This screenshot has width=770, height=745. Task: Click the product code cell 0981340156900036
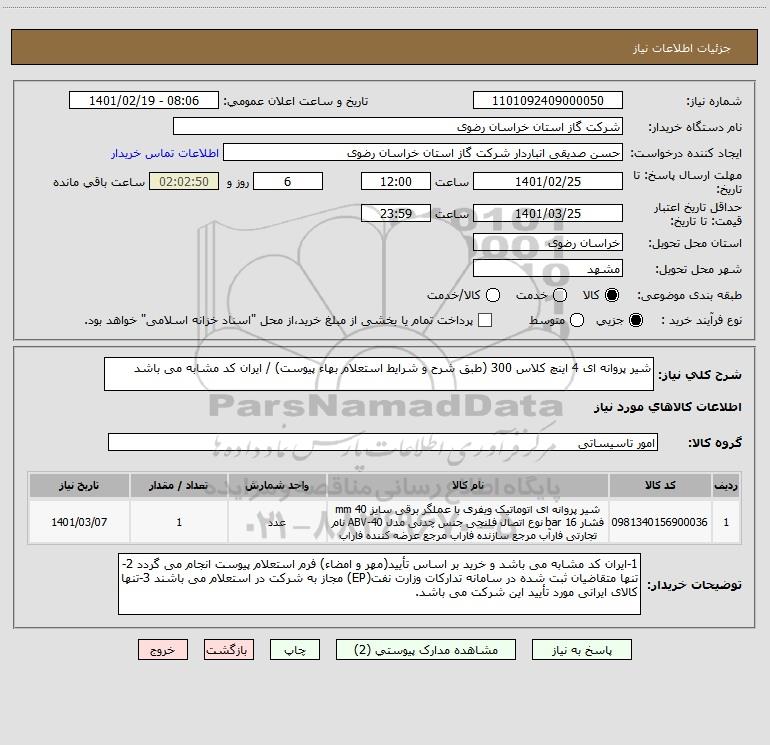click(660, 522)
